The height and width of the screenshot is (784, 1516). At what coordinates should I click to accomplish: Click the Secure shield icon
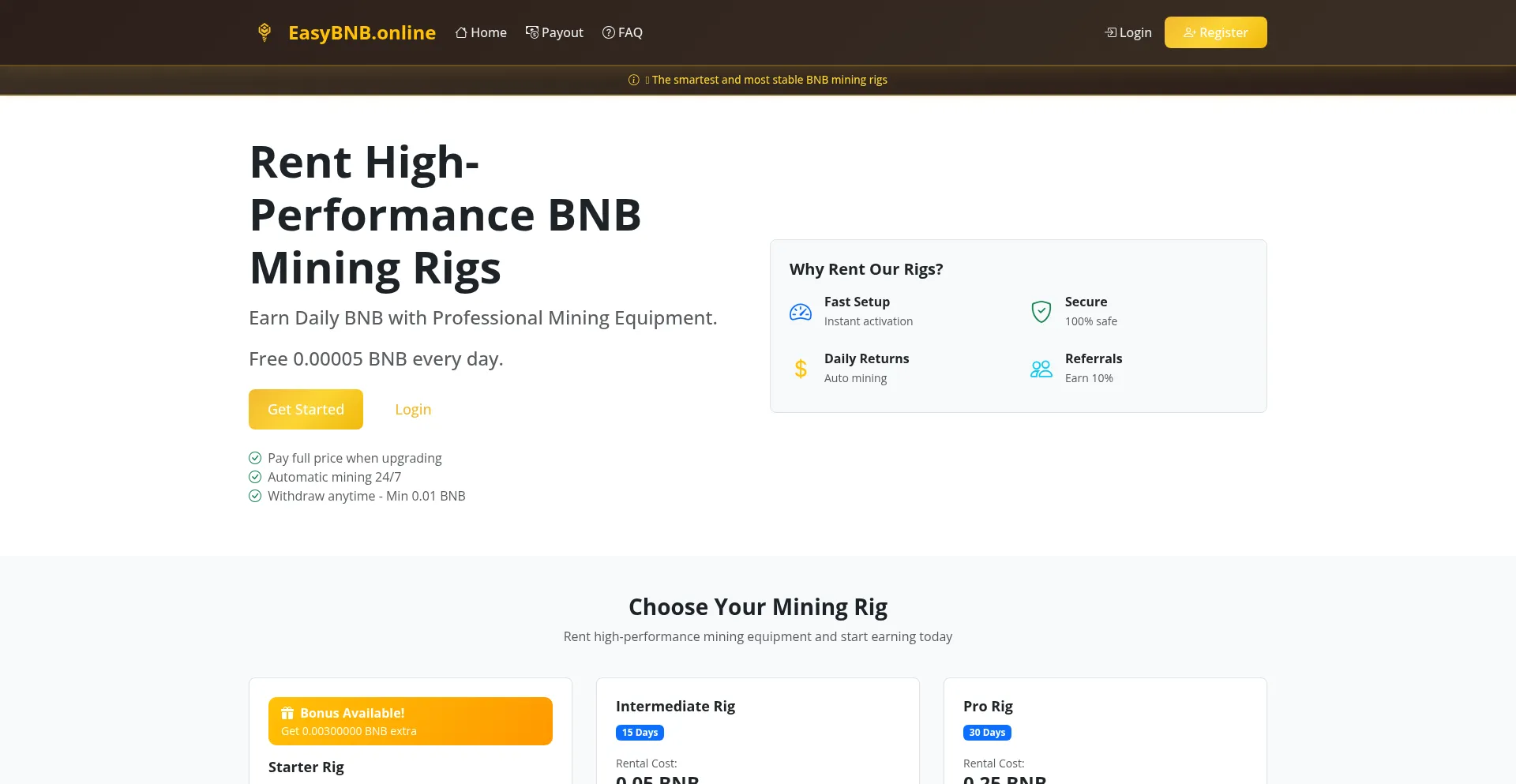(1041, 312)
